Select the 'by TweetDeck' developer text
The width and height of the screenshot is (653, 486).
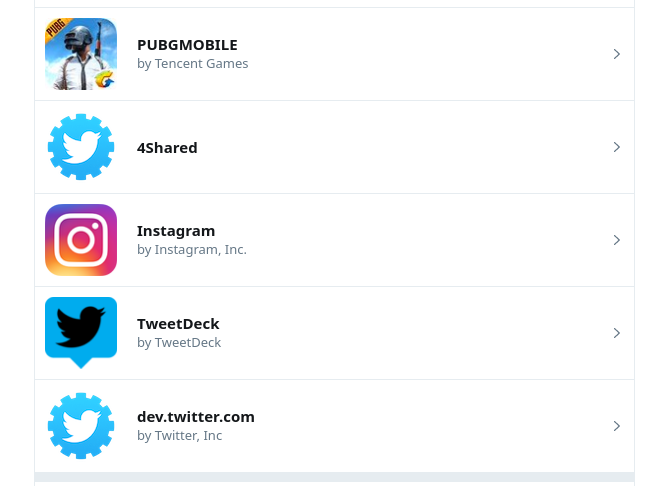coord(179,342)
